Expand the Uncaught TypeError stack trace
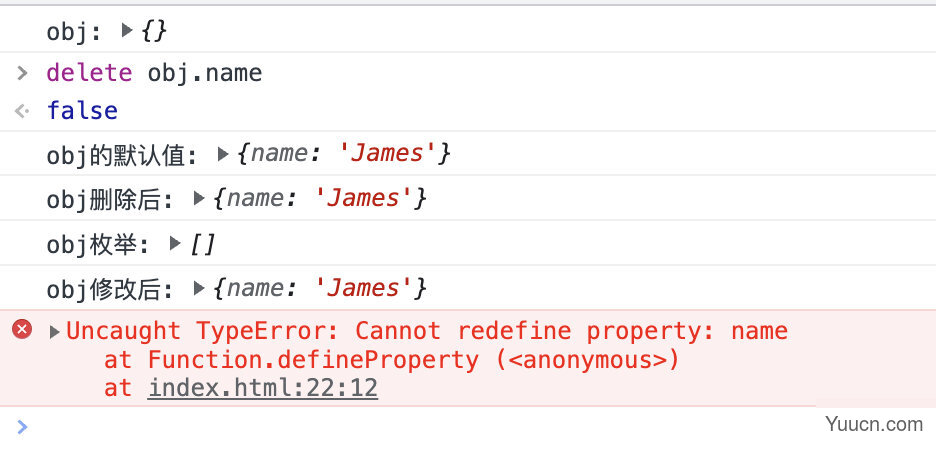Viewport: 936px width, 454px height. click(55, 332)
